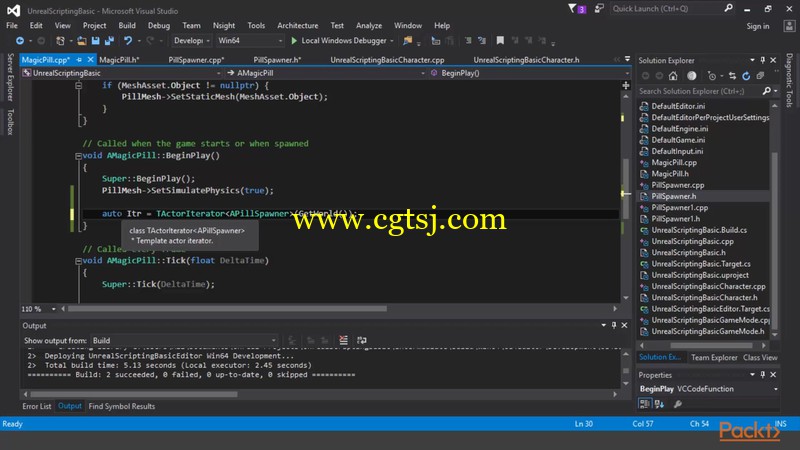Click Alphabetical sort icon in Properties

click(x=659, y=404)
